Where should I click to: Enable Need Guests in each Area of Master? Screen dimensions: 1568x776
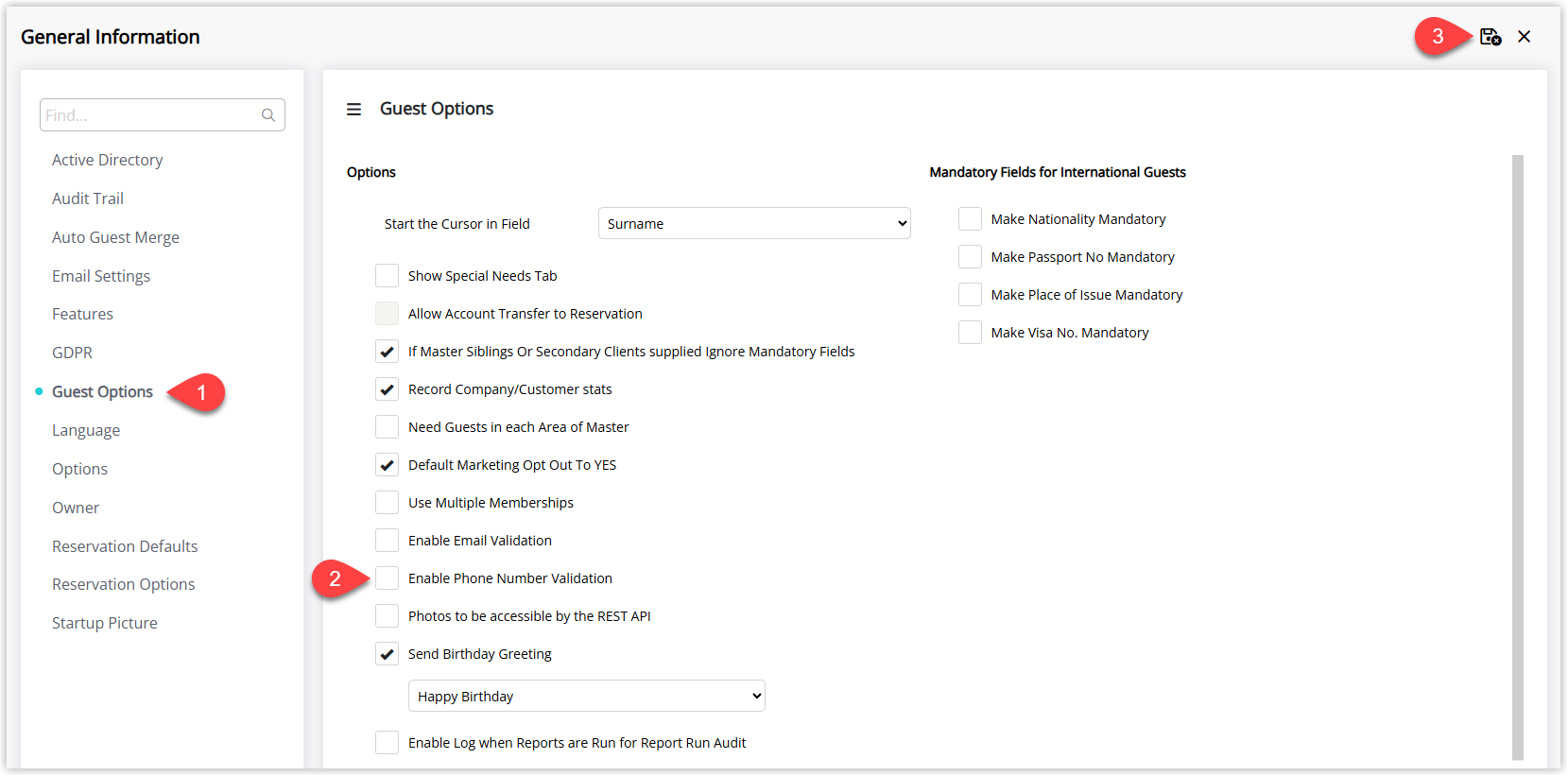point(387,427)
